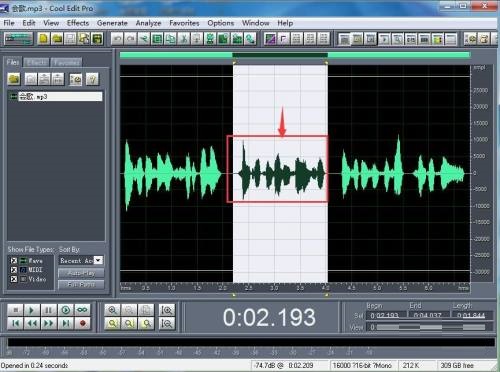
Task: Switch to the Files tab
Action: point(13,62)
